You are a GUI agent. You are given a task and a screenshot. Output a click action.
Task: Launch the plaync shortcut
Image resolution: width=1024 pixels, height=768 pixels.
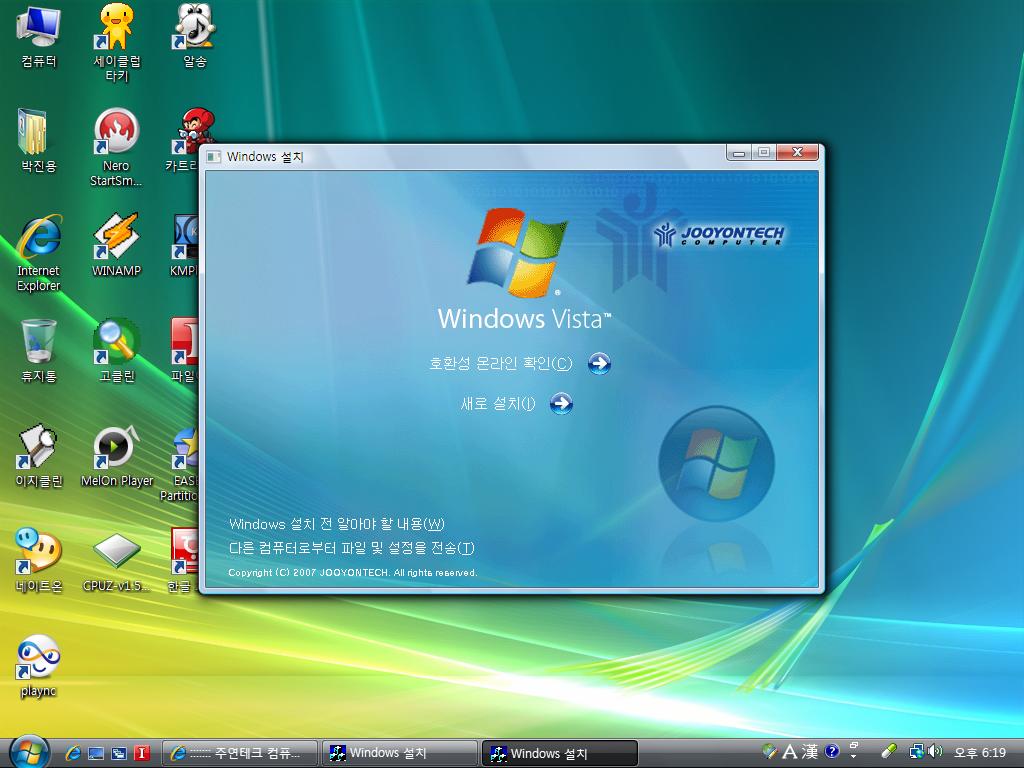click(x=39, y=666)
